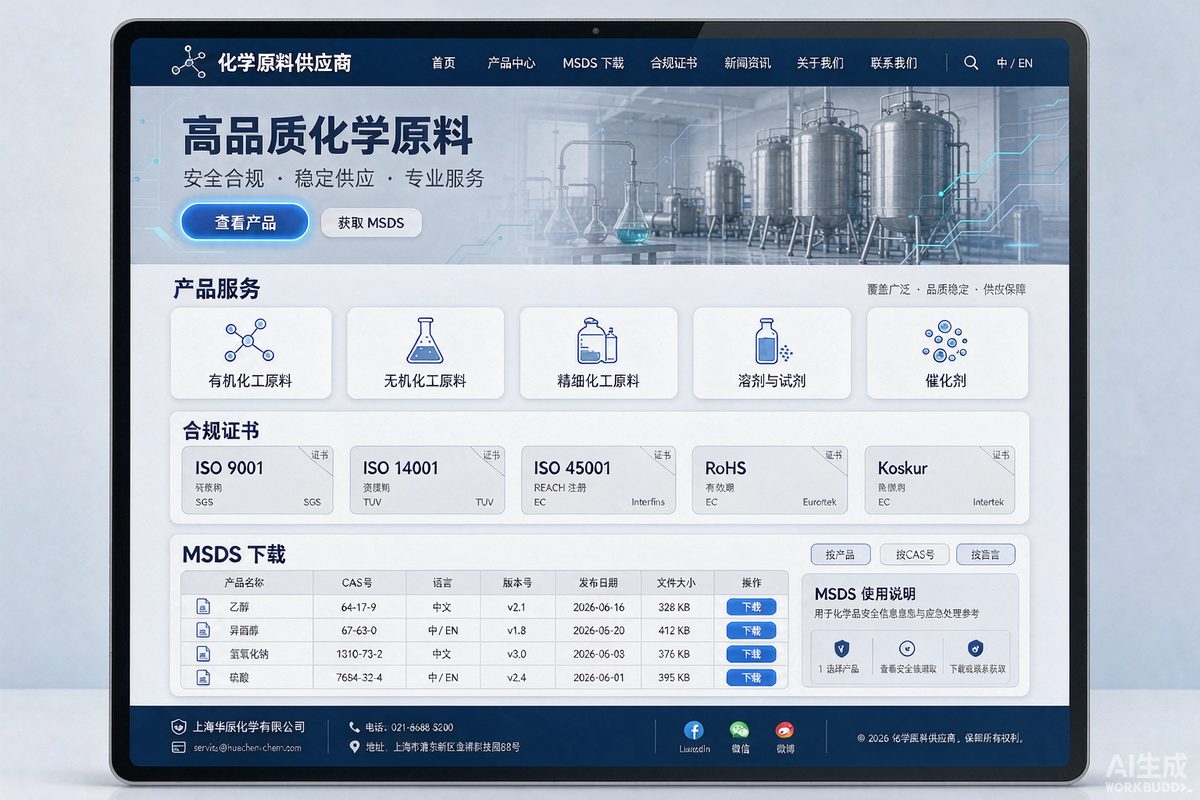Click the shield icon above 下载或联系获取
Viewport: 1200px width, 800px height.
click(x=976, y=649)
